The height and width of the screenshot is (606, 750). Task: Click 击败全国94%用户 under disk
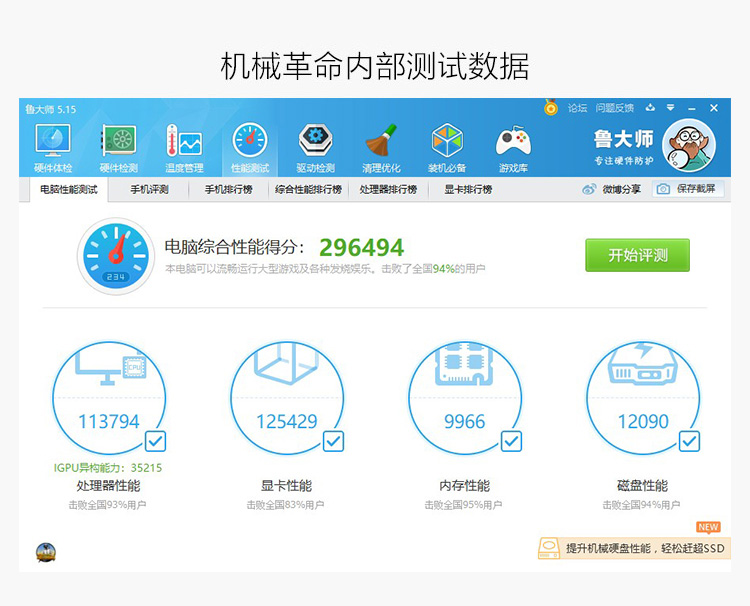641,505
